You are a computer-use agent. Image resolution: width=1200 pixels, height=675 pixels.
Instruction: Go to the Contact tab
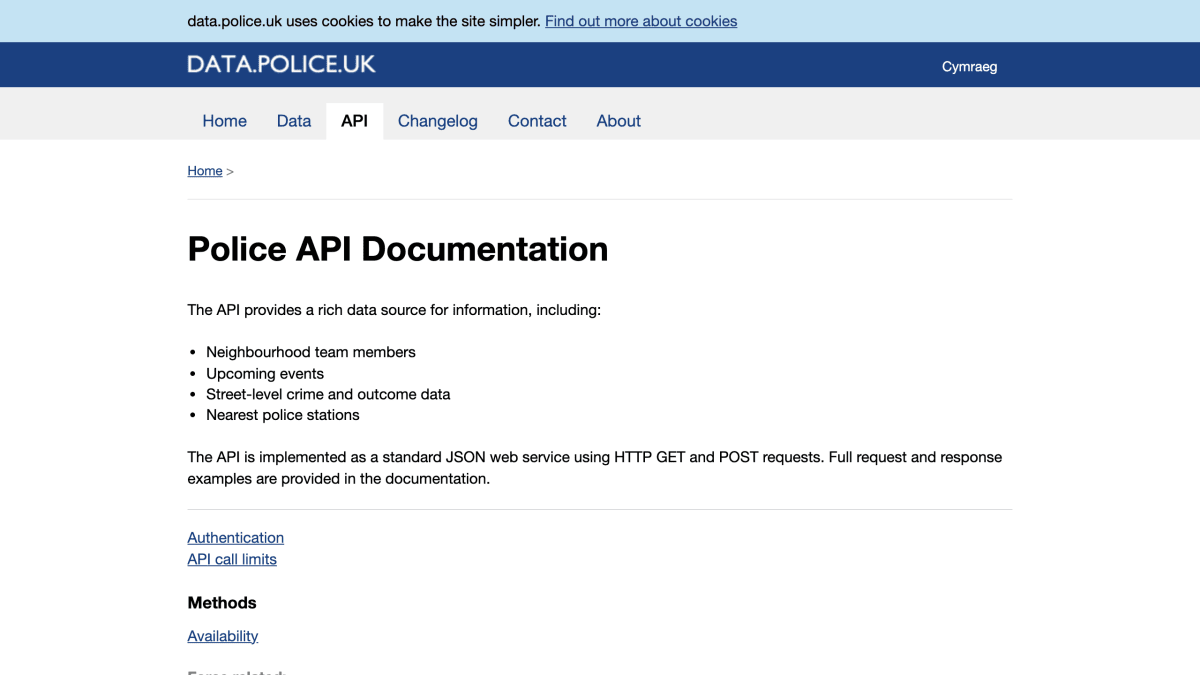click(x=537, y=121)
